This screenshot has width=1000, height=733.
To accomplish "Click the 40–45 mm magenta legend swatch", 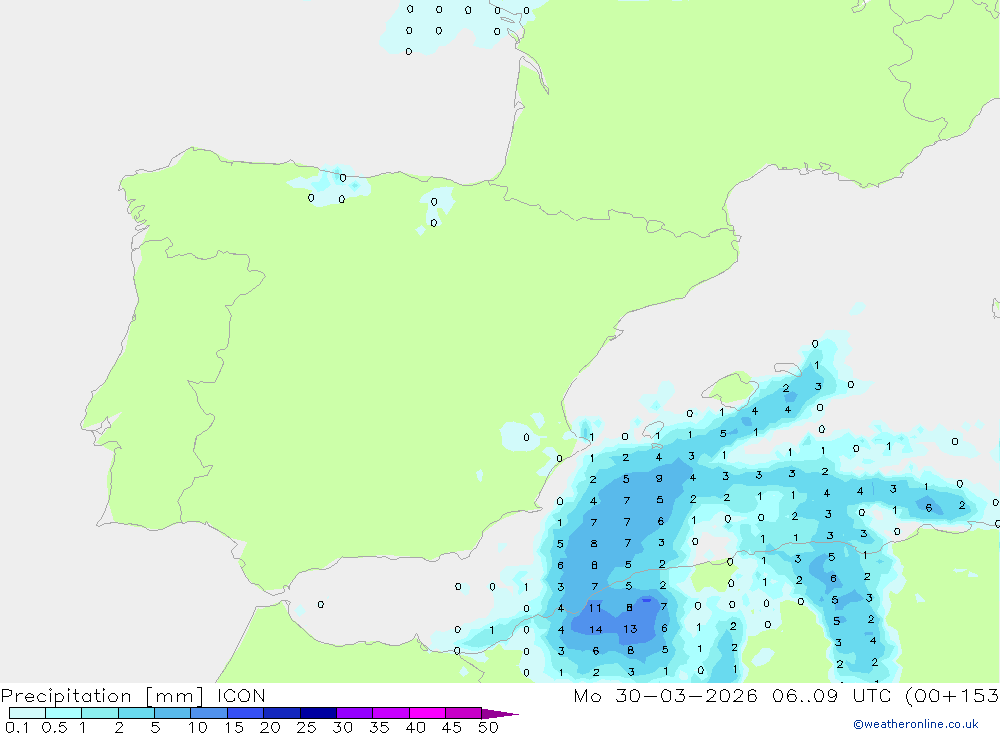I will pyautogui.click(x=427, y=713).
